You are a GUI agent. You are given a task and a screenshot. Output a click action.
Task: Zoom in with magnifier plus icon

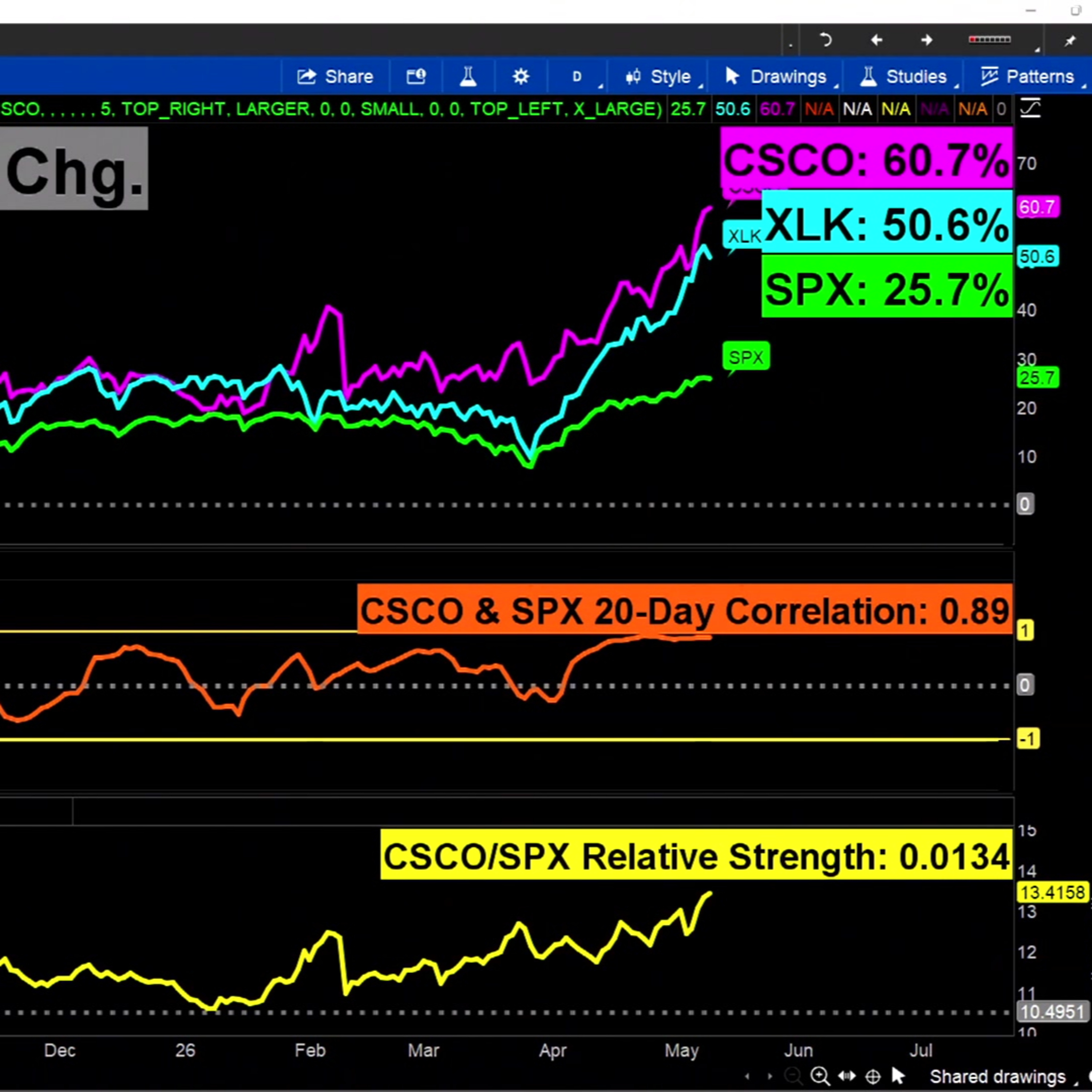(x=820, y=1076)
